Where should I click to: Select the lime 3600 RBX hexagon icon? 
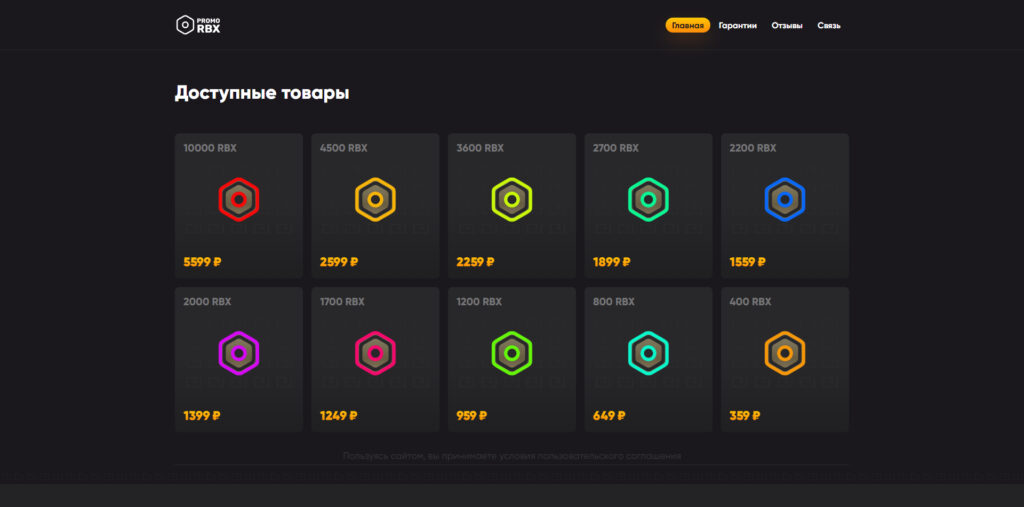pos(512,199)
